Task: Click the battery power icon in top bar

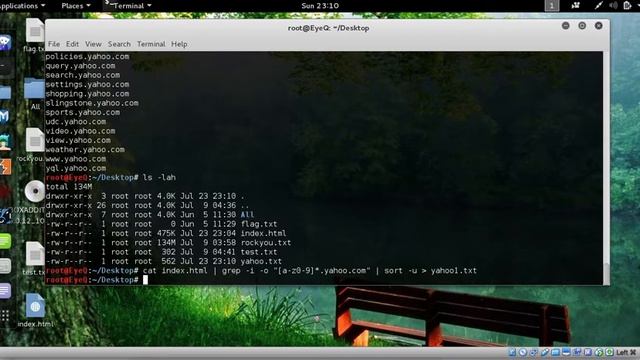Action: [x=627, y=5]
